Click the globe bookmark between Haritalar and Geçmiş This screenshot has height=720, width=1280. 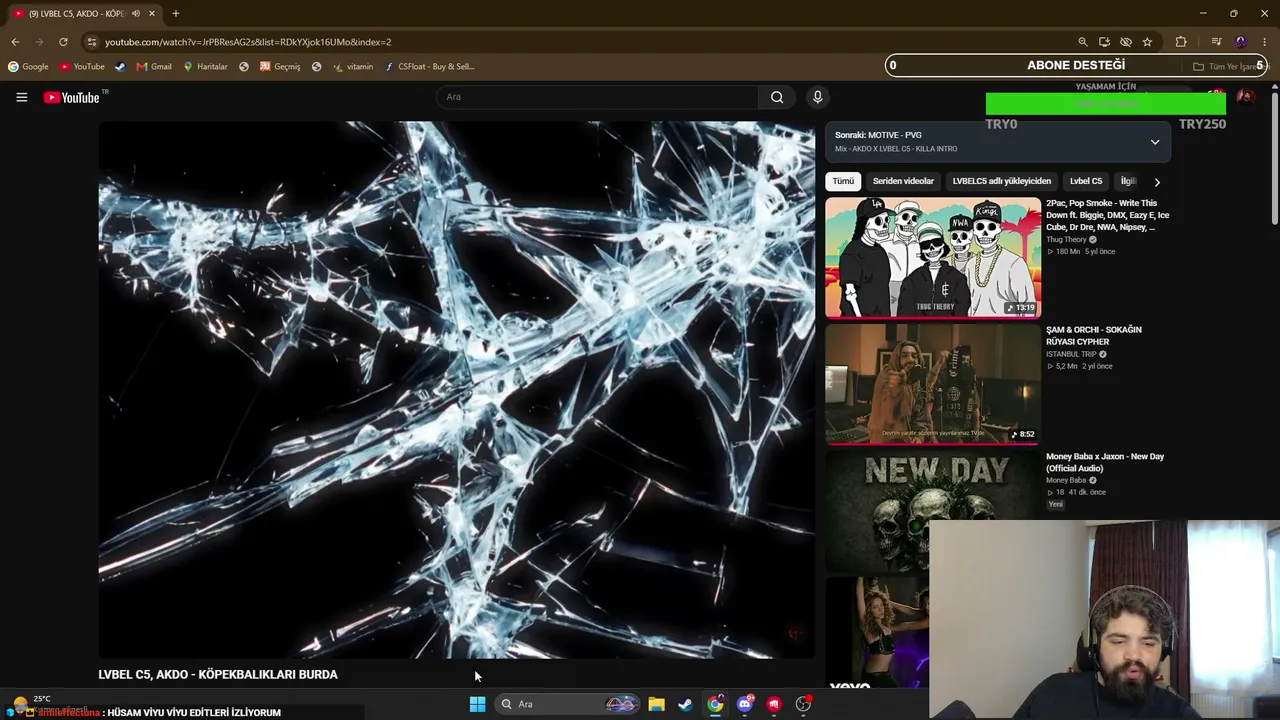pos(244,67)
